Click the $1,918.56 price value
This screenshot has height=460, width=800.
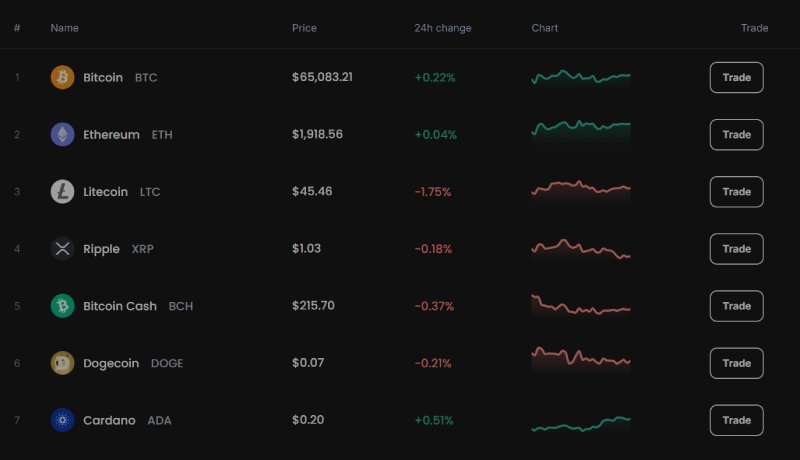[317, 134]
